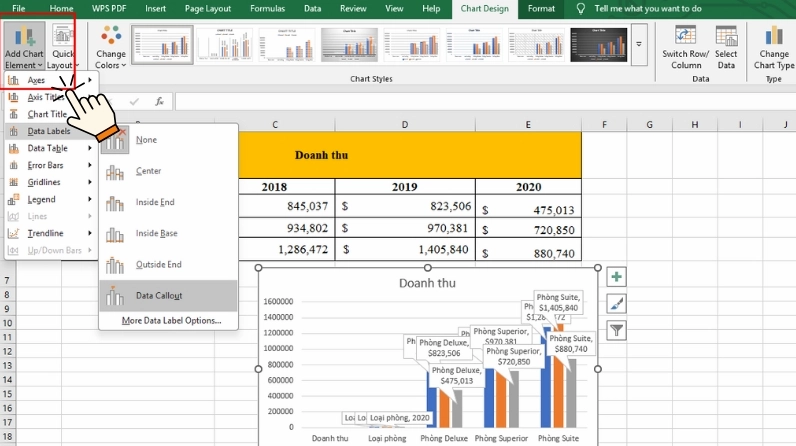Click the Select Data icon
This screenshot has width=796, height=446.
tap(726, 36)
